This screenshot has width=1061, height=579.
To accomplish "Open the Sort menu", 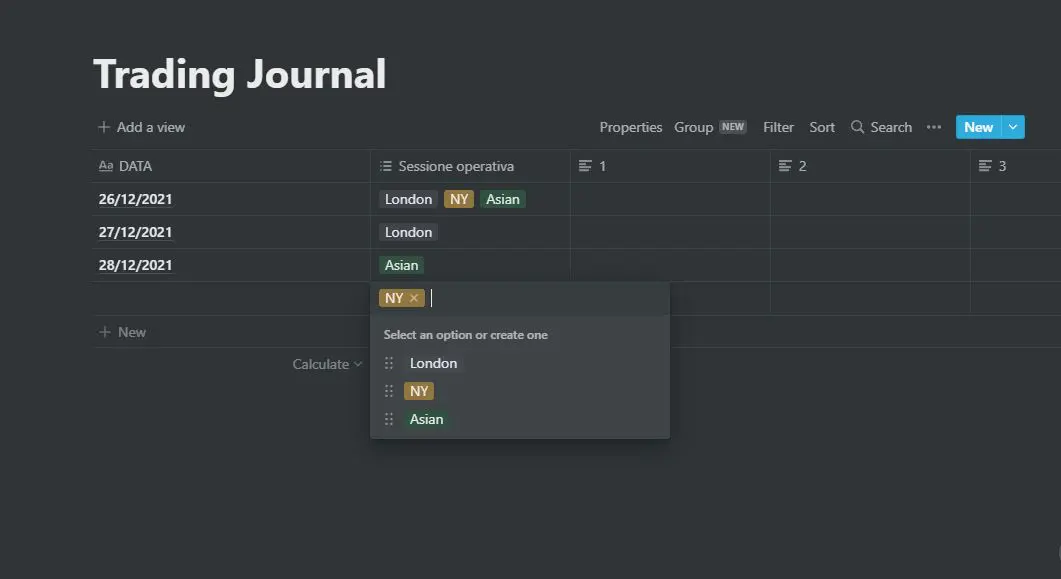I will pos(822,127).
